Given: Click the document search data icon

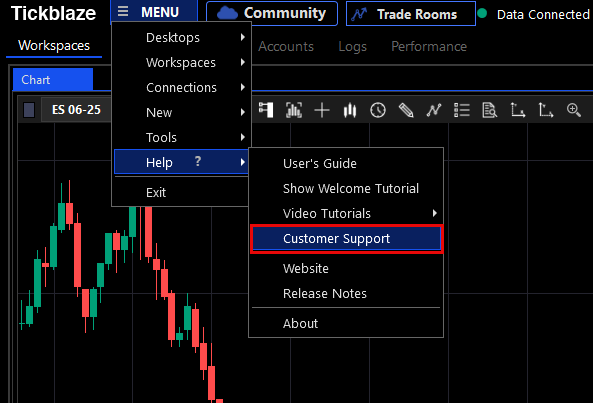Looking at the screenshot, I should [490, 110].
